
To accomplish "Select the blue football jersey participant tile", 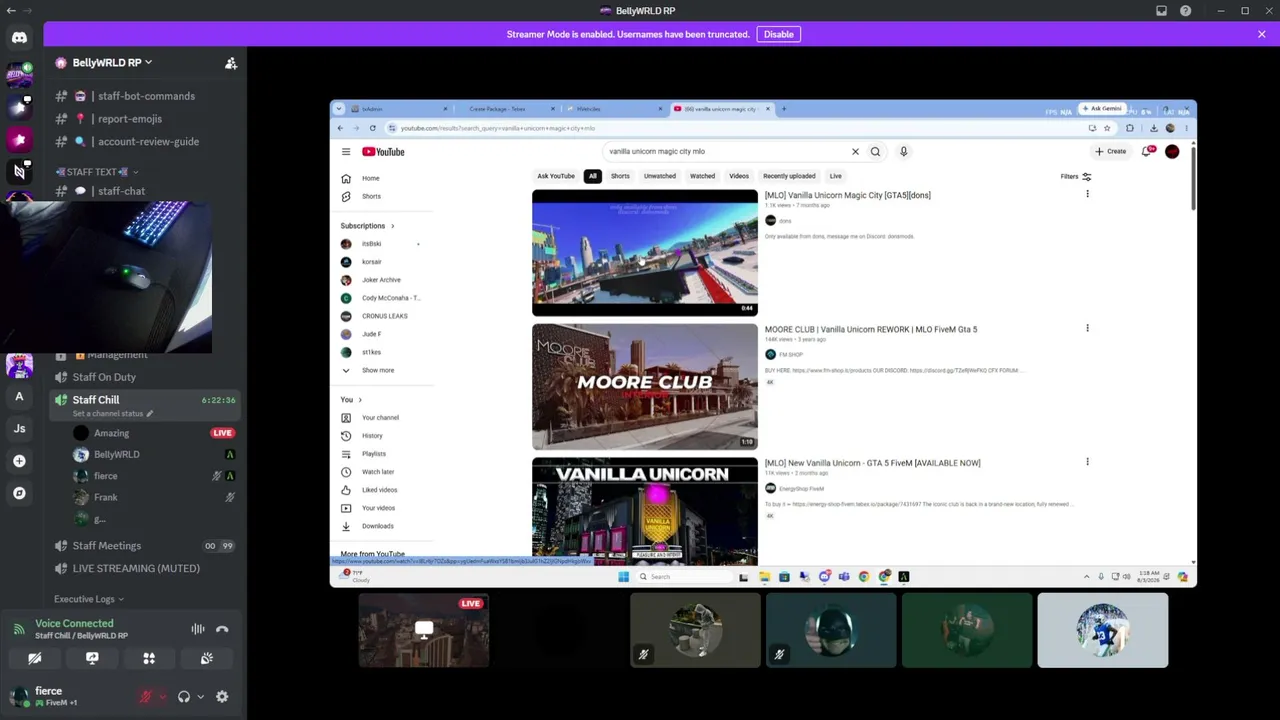I will (1103, 630).
